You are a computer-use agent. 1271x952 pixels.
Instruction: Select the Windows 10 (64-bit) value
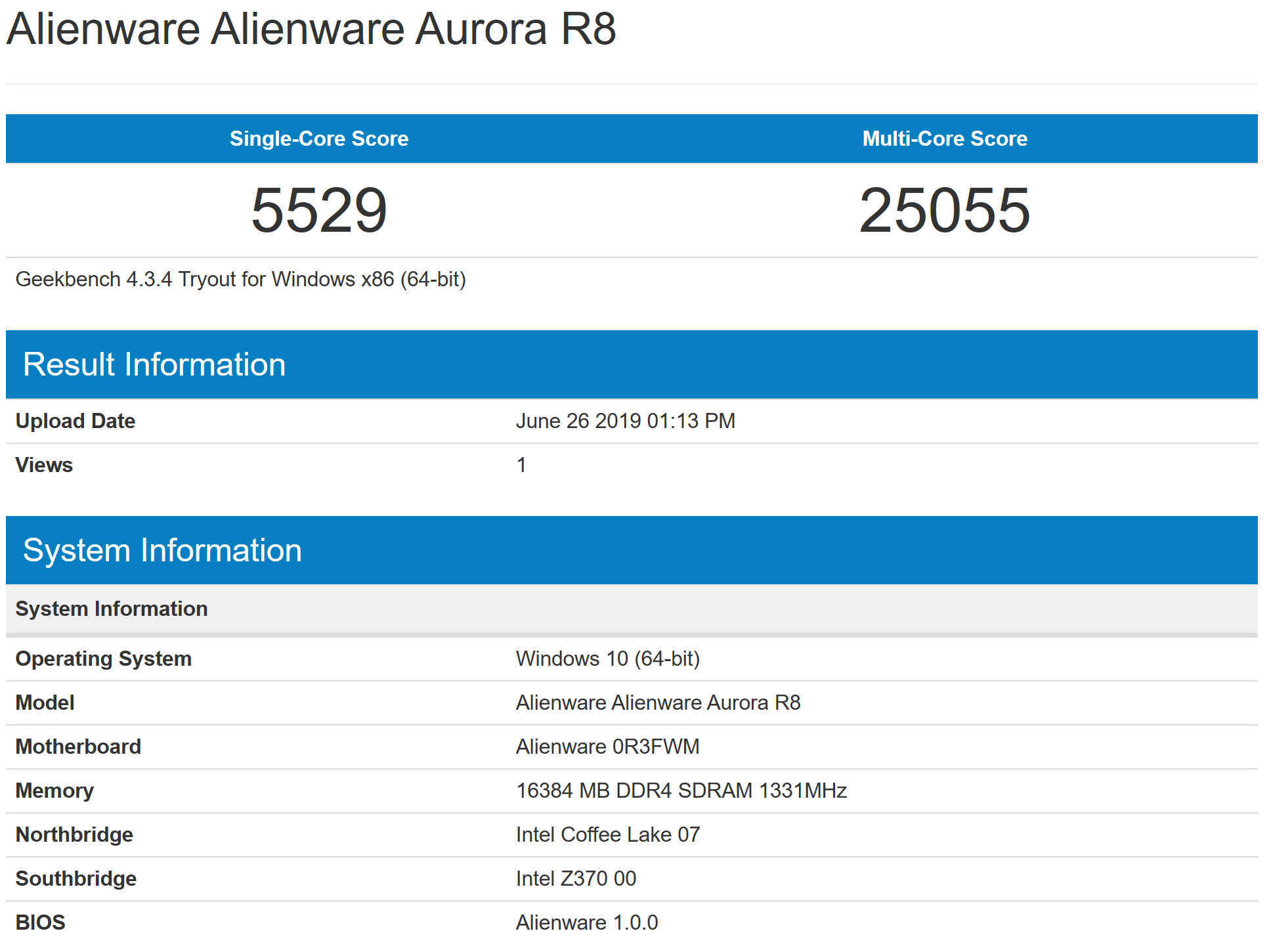click(608, 659)
